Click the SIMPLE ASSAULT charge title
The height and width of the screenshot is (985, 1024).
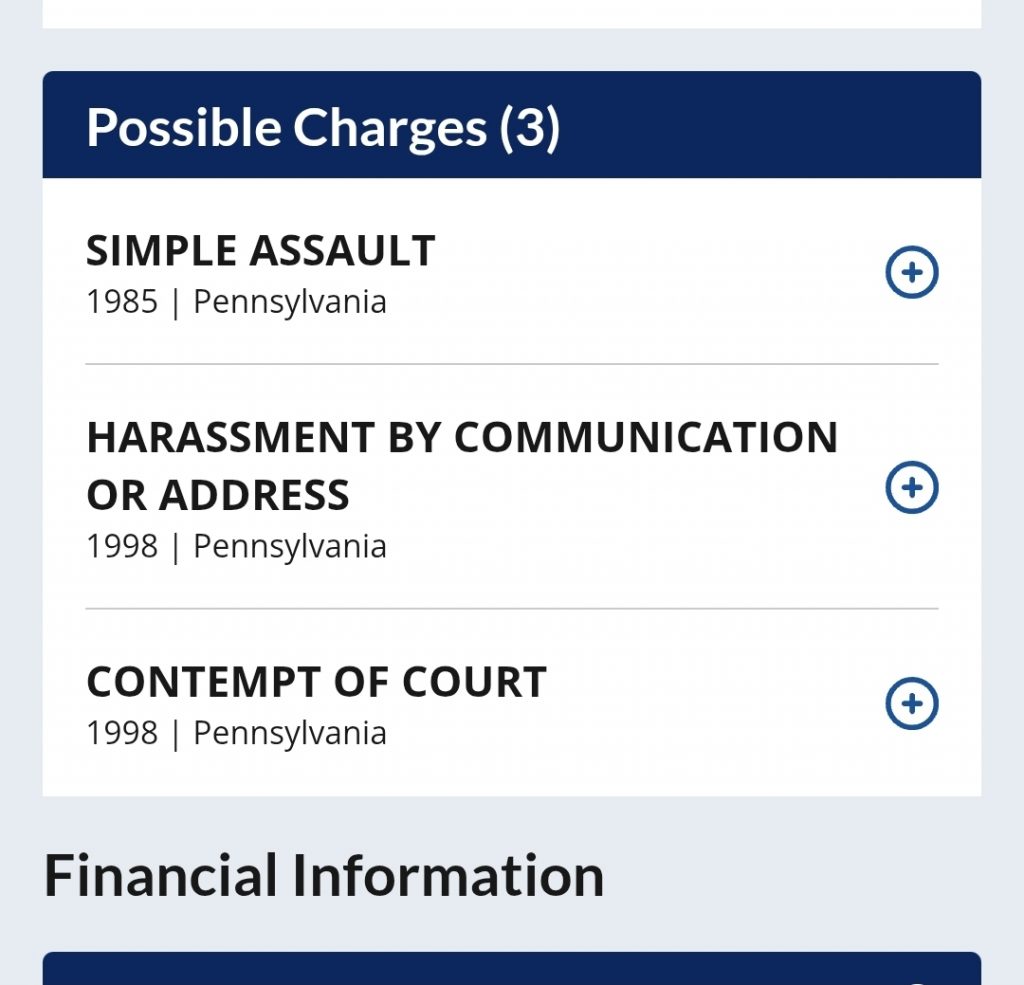(260, 251)
